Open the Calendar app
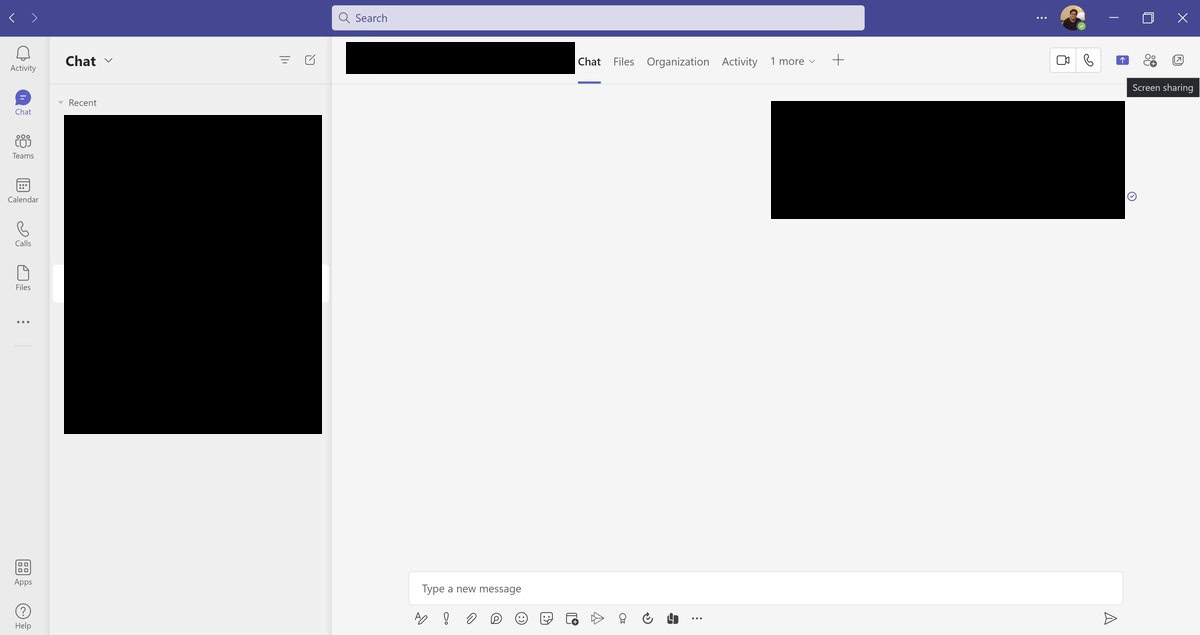Screen dimensions: 1200x635 23,190
